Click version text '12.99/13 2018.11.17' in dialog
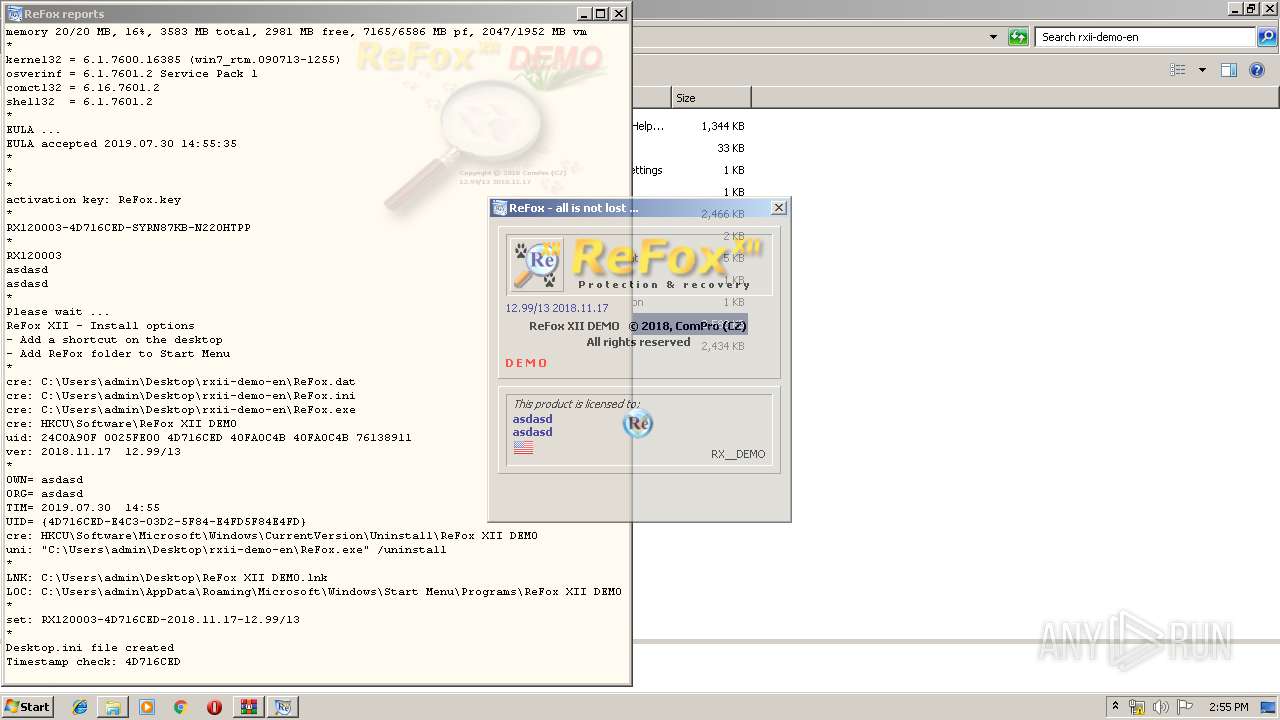 pyautogui.click(x=557, y=308)
